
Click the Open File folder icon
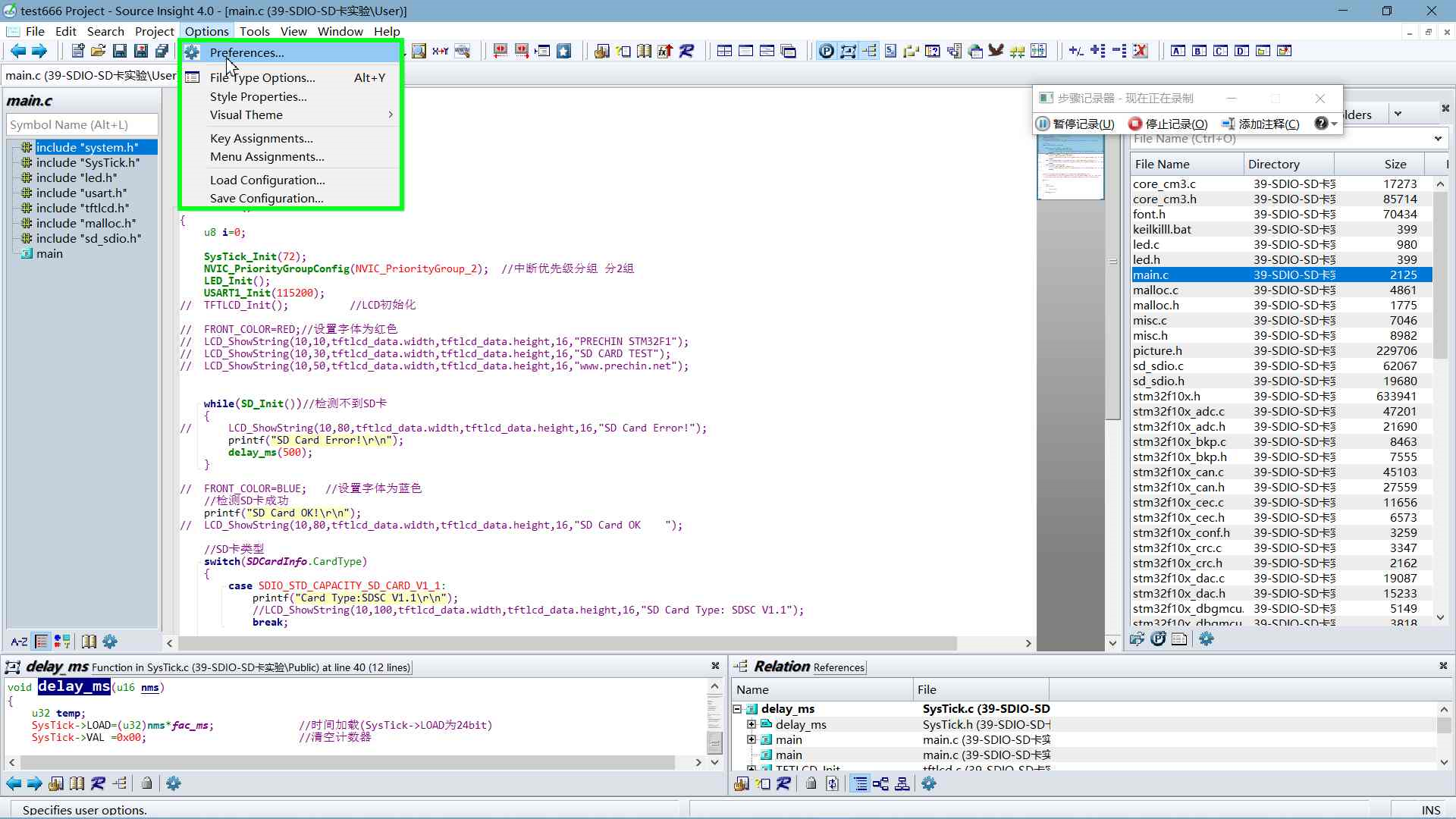pyautogui.click(x=98, y=51)
